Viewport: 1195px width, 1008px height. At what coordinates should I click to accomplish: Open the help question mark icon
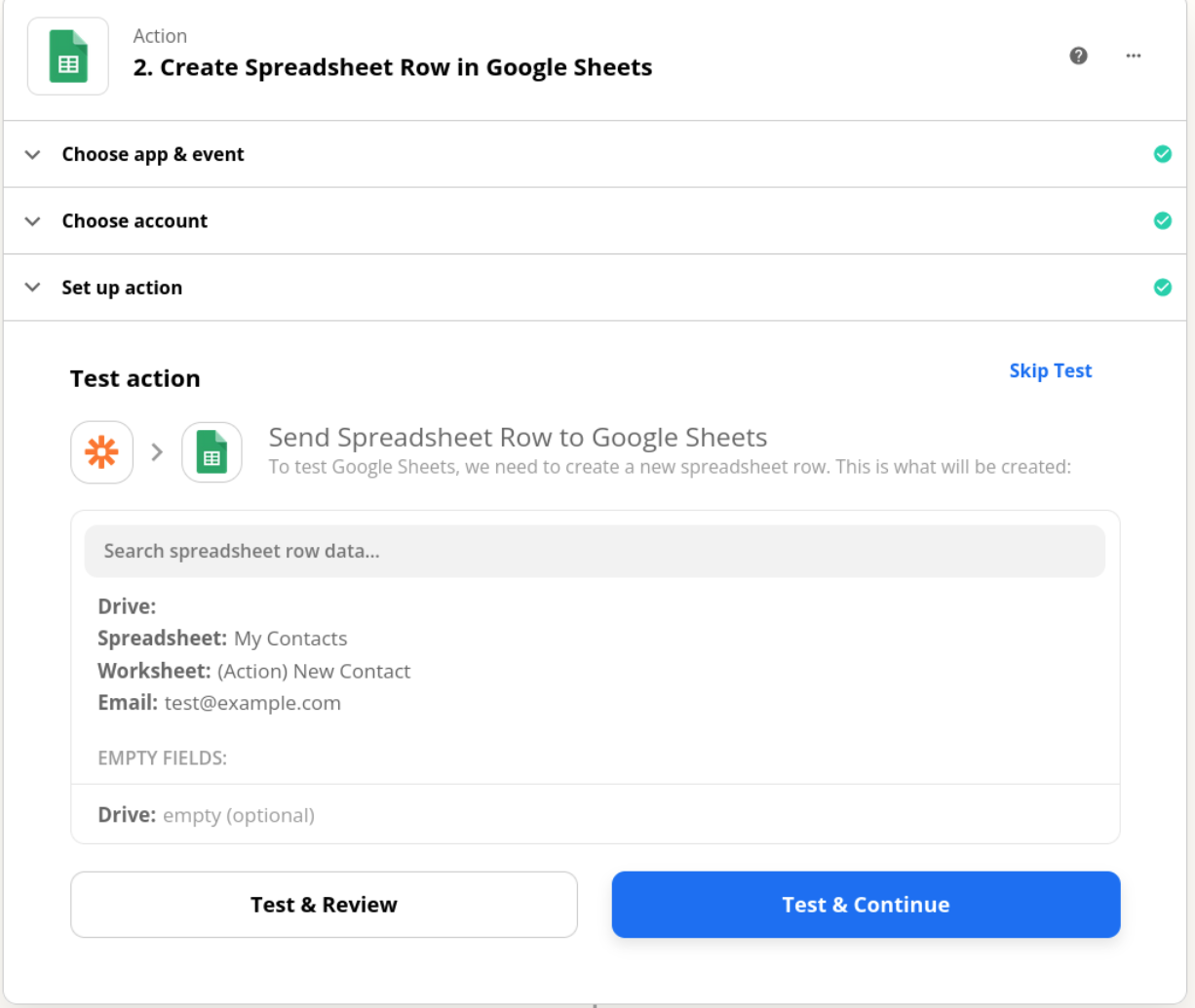[x=1078, y=56]
